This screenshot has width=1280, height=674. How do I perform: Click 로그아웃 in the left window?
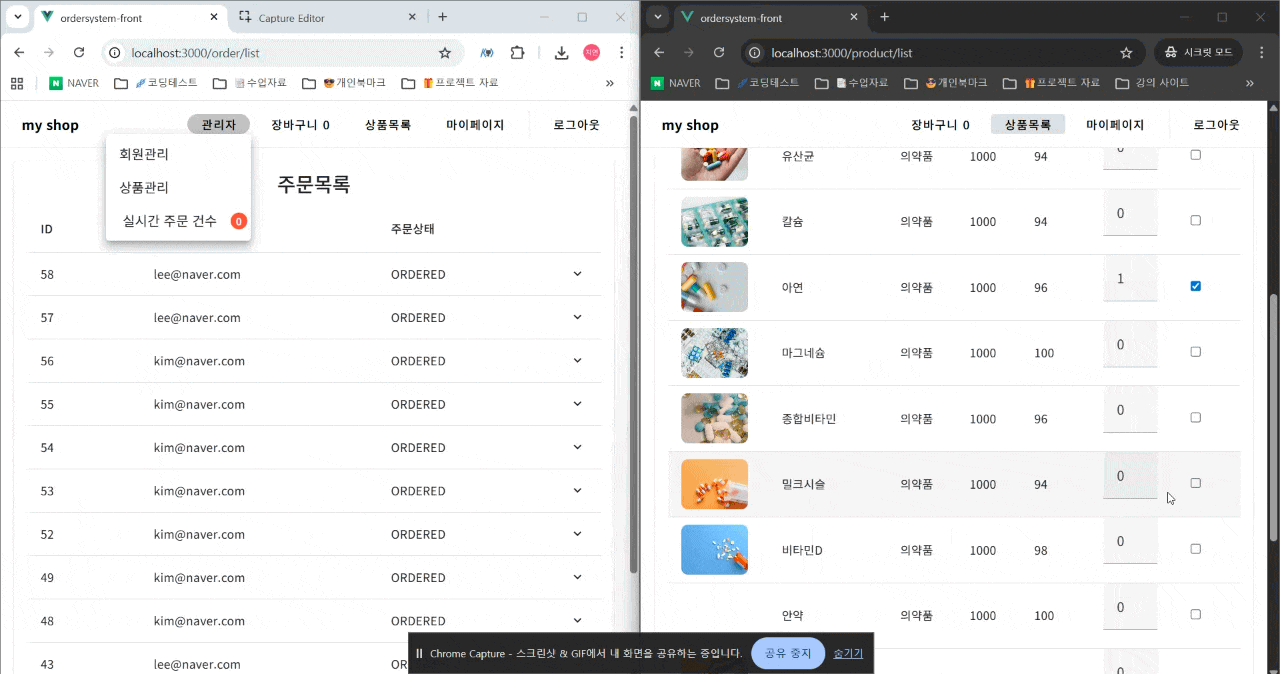tap(577, 125)
